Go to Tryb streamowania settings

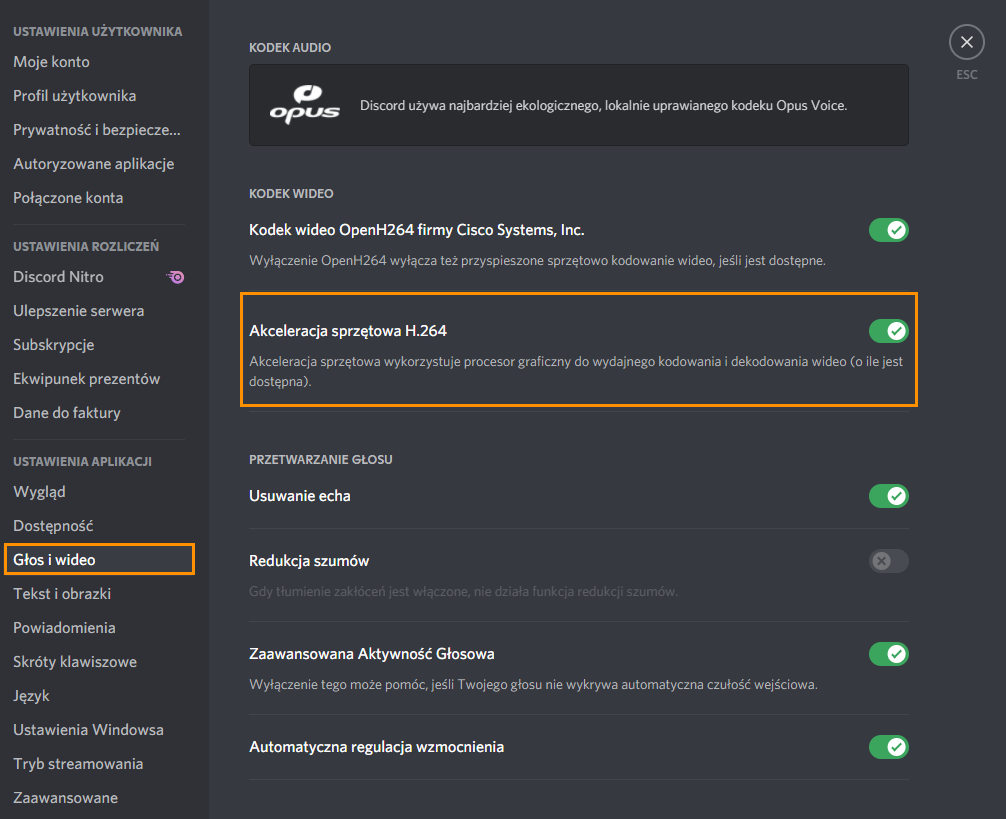(78, 764)
